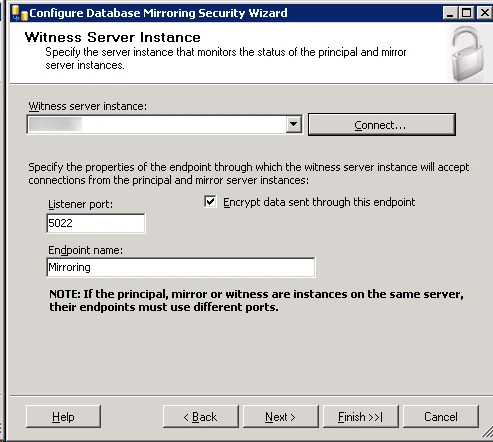The image size is (493, 442).
Task: Open Help for this wizard page
Action: pos(63,417)
